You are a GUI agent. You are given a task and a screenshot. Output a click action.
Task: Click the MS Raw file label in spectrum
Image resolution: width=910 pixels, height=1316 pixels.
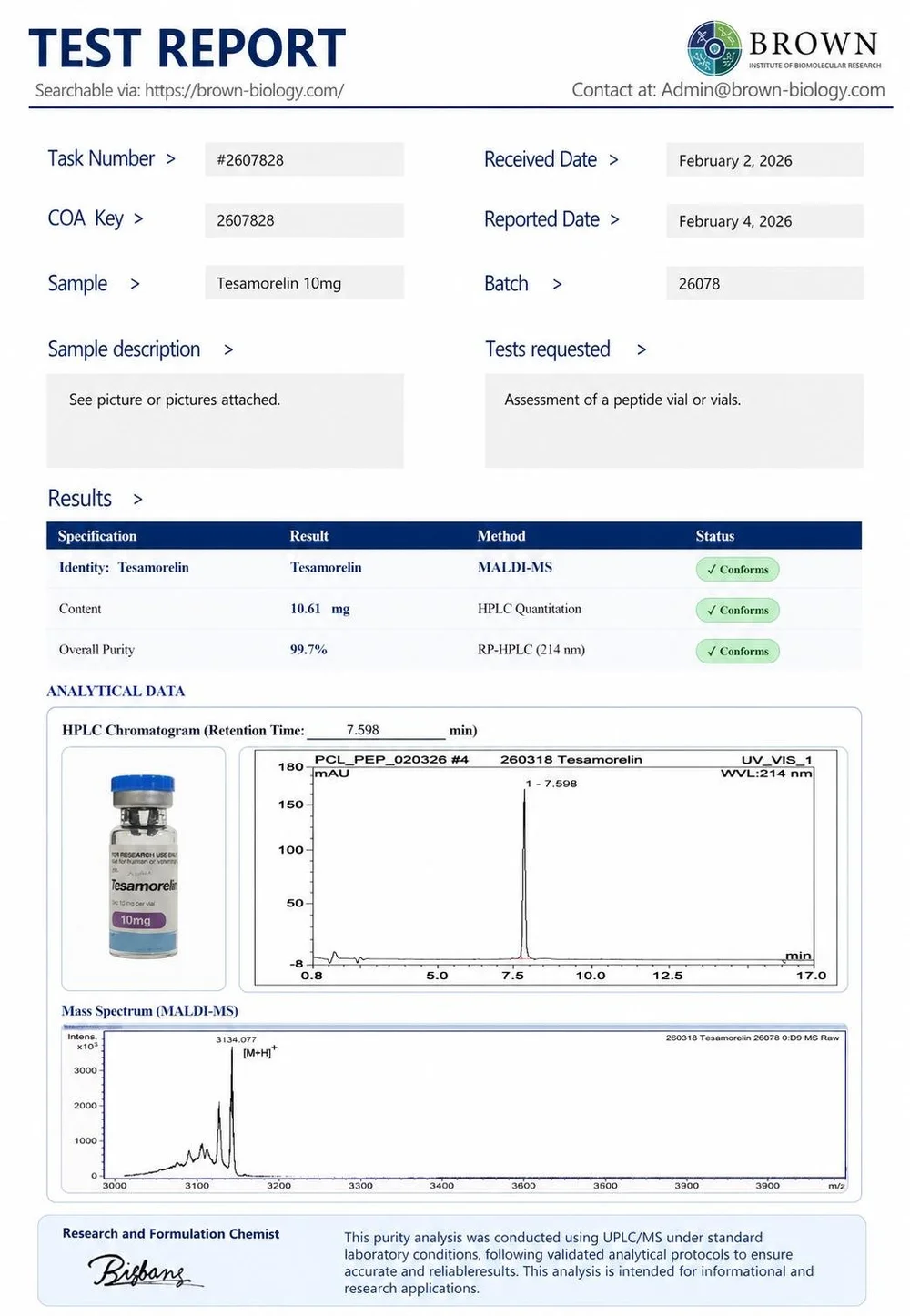click(x=753, y=1038)
